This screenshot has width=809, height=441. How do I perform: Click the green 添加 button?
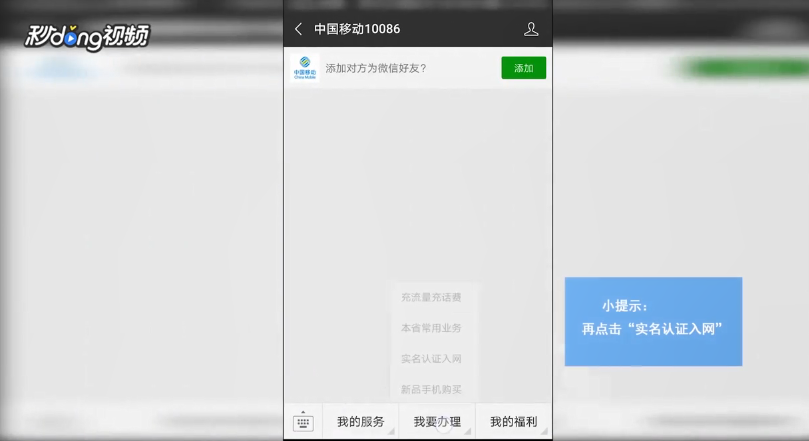(523, 68)
